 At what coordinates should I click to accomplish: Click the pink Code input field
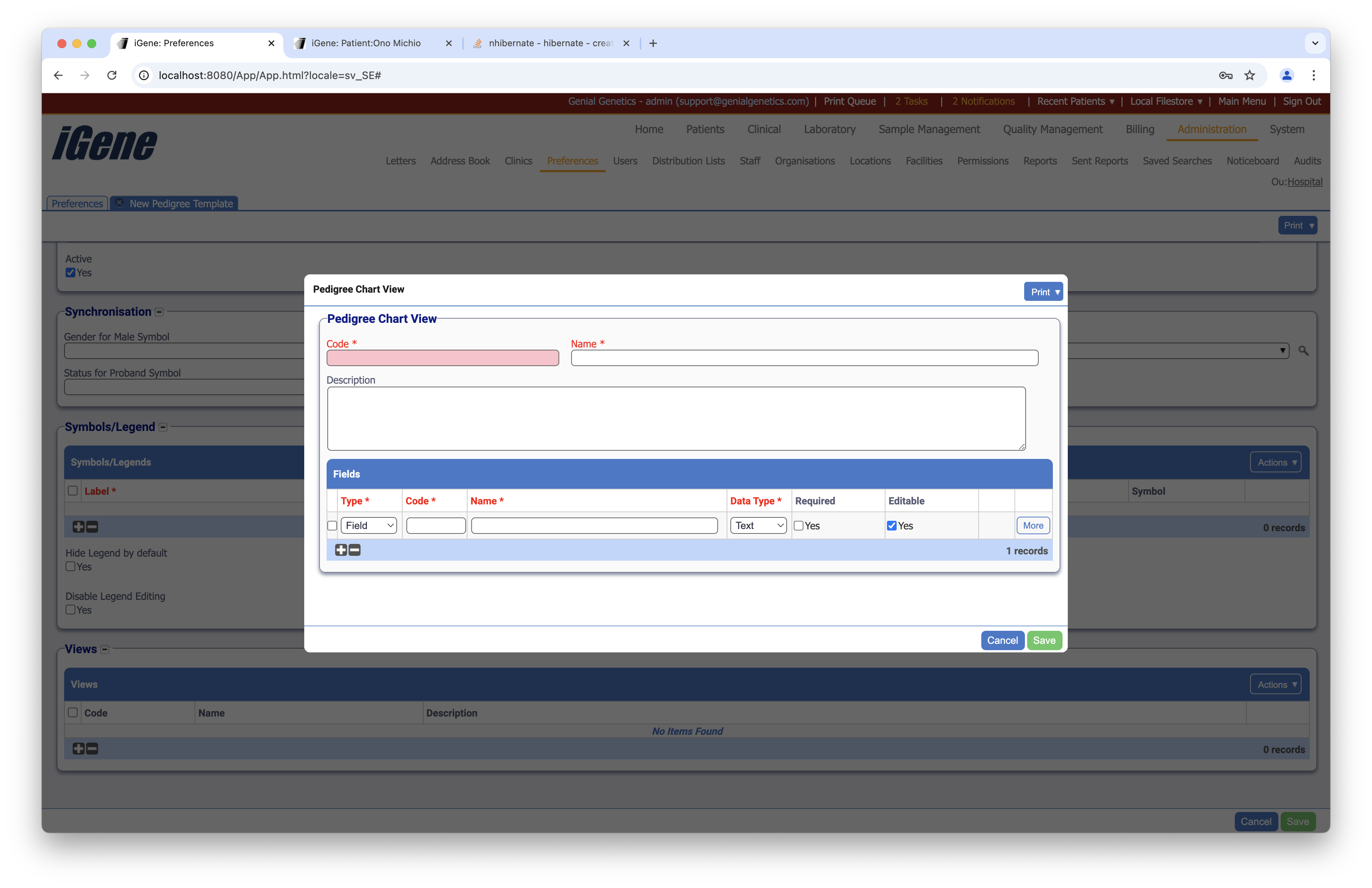(442, 358)
